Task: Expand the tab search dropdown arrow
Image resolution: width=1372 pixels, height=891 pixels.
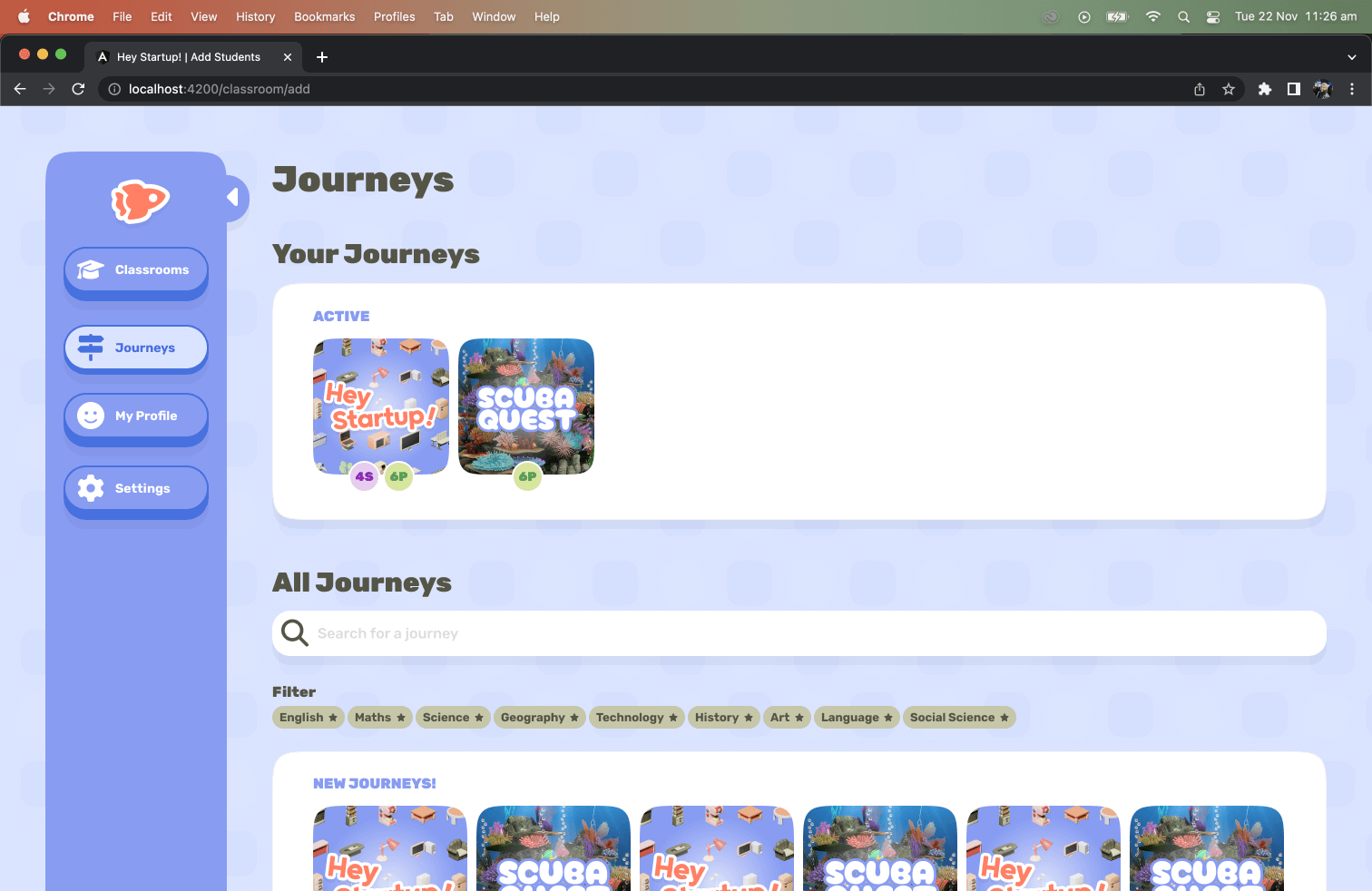Action: click(x=1352, y=57)
